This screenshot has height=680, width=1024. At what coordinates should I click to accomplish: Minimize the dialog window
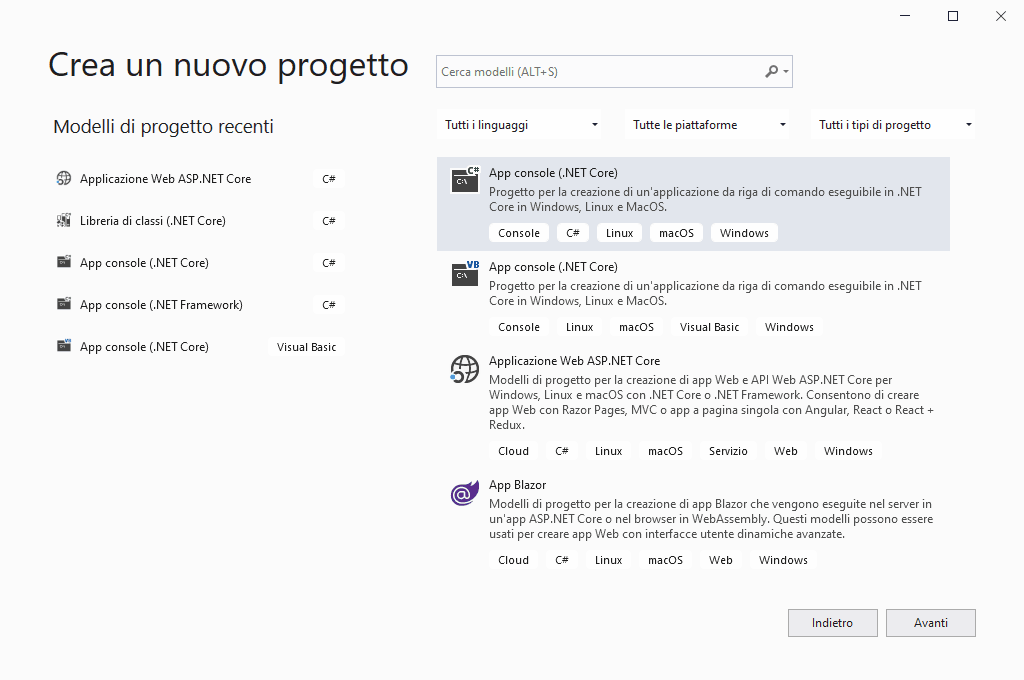[x=904, y=16]
